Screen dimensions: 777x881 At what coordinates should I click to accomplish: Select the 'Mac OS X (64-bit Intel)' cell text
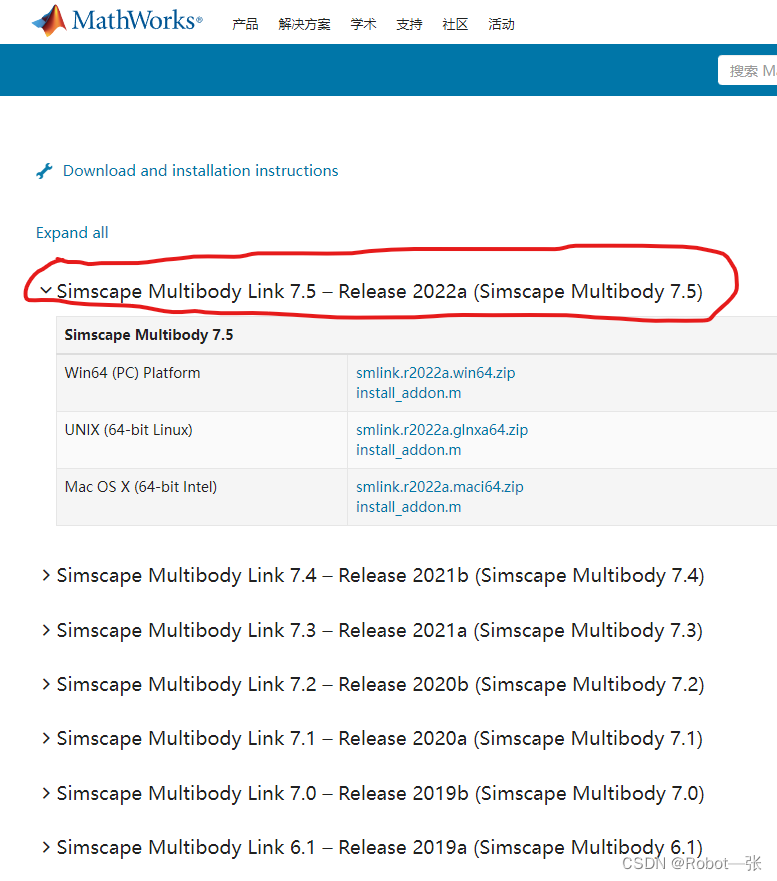(141, 487)
